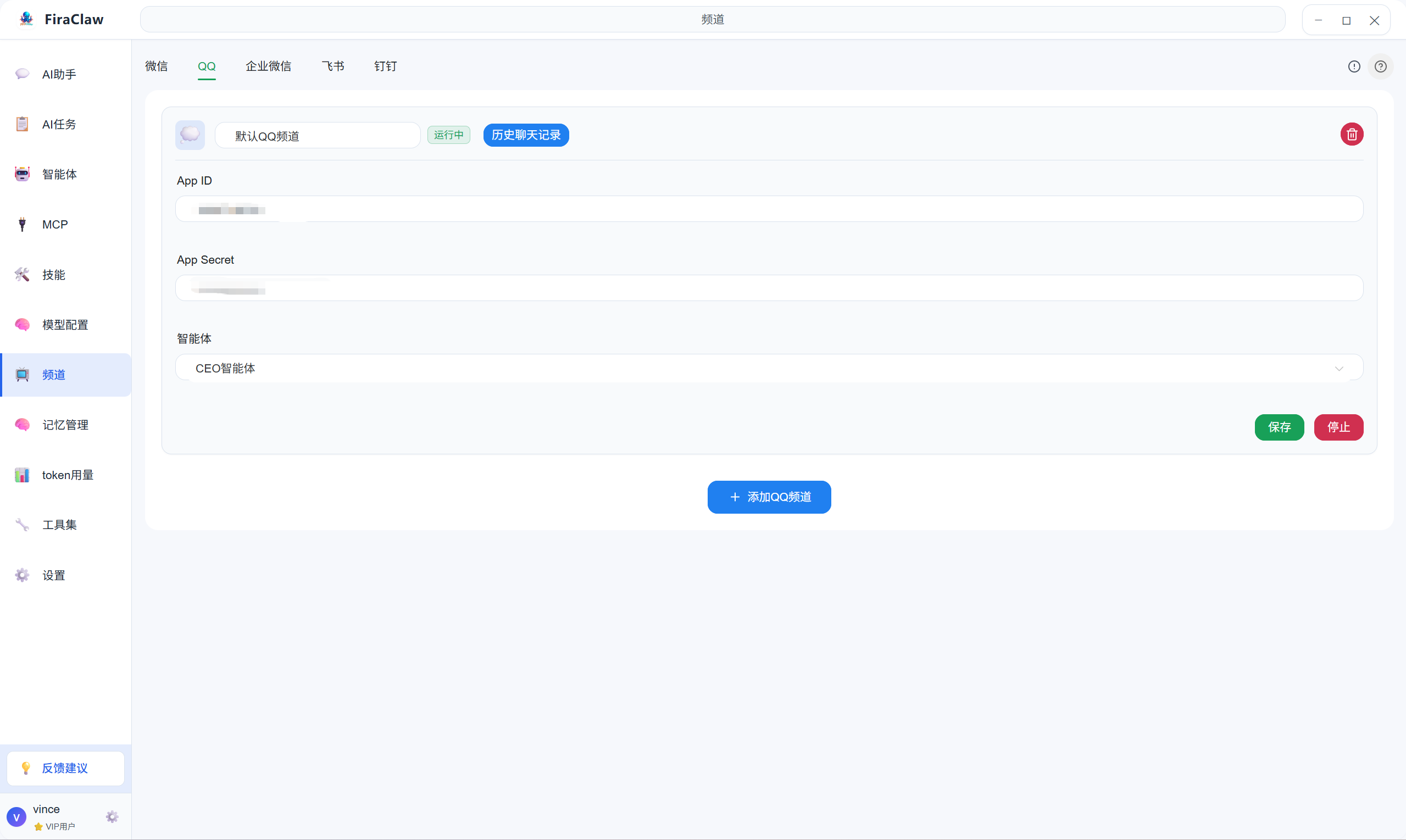Click the red delete trash icon
The width and height of the screenshot is (1406, 840).
click(x=1352, y=134)
